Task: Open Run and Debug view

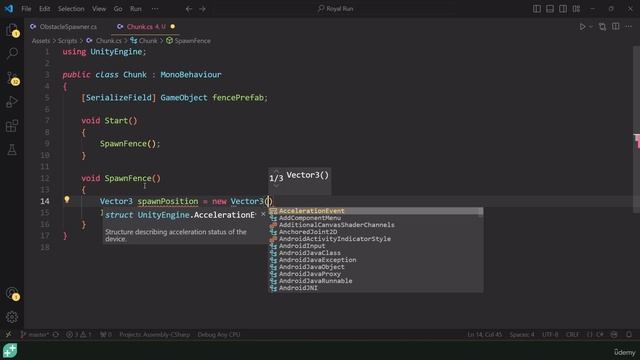Action: (x=12, y=102)
